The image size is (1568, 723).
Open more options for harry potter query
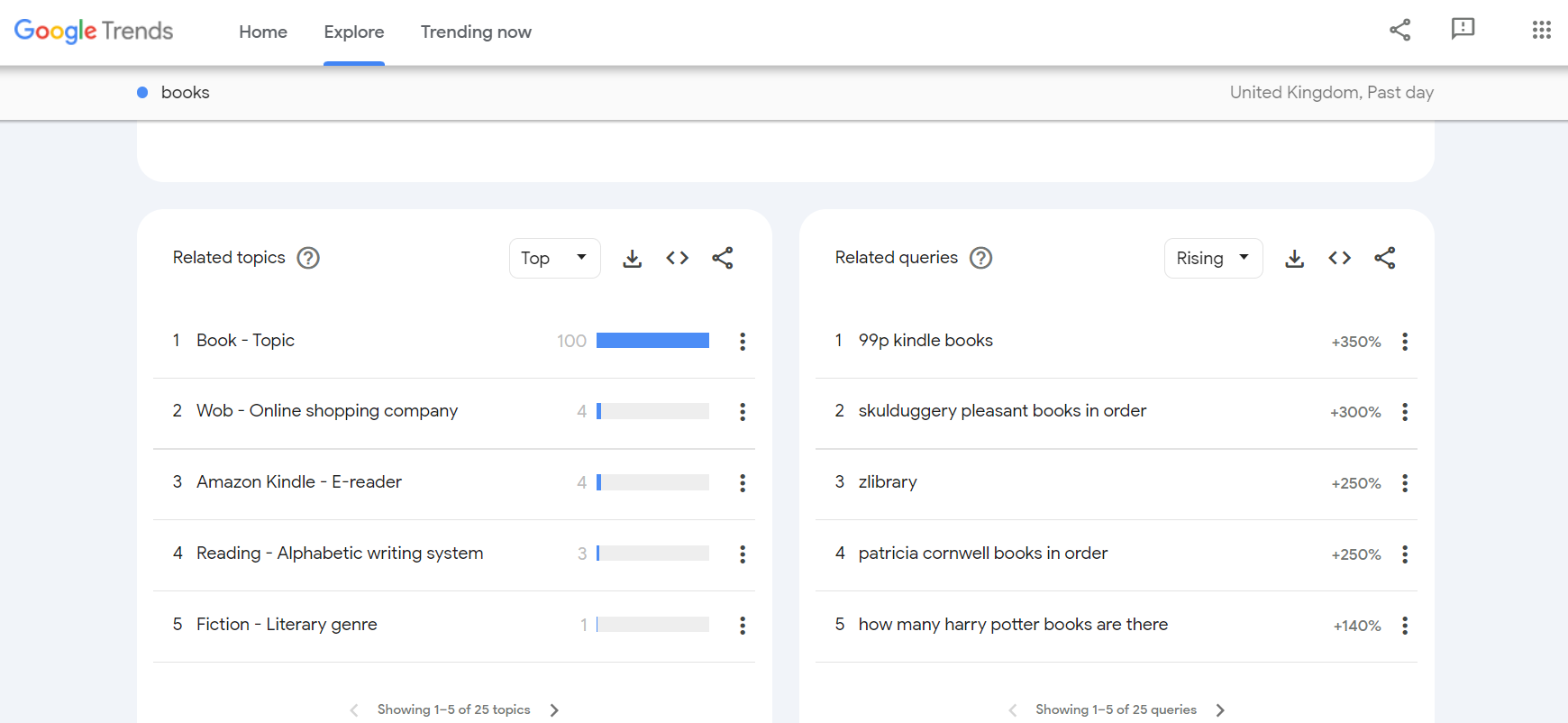pos(1405,626)
